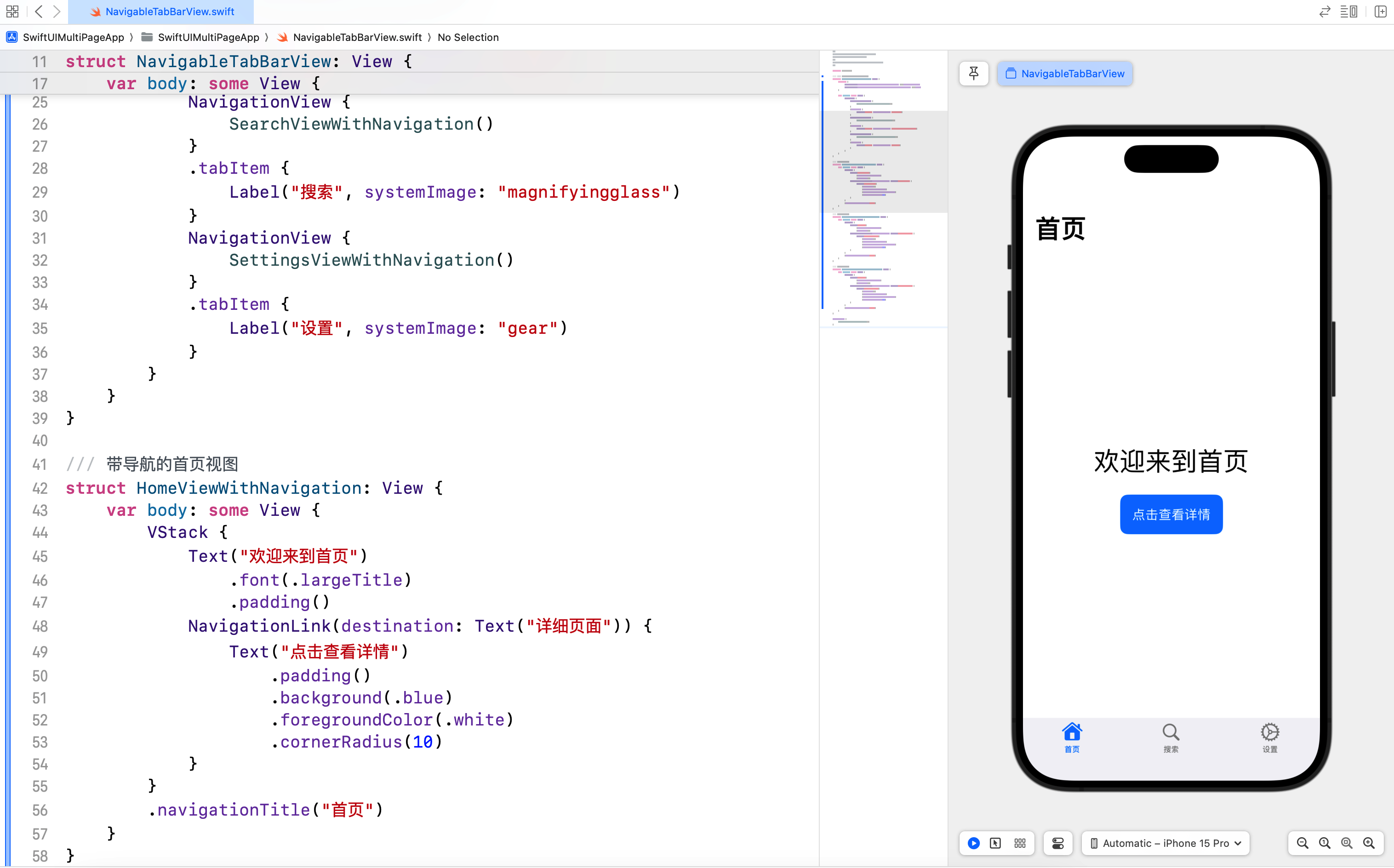Zoom canvas to 100 percent
This screenshot has width=1394, height=868.
point(1325,843)
